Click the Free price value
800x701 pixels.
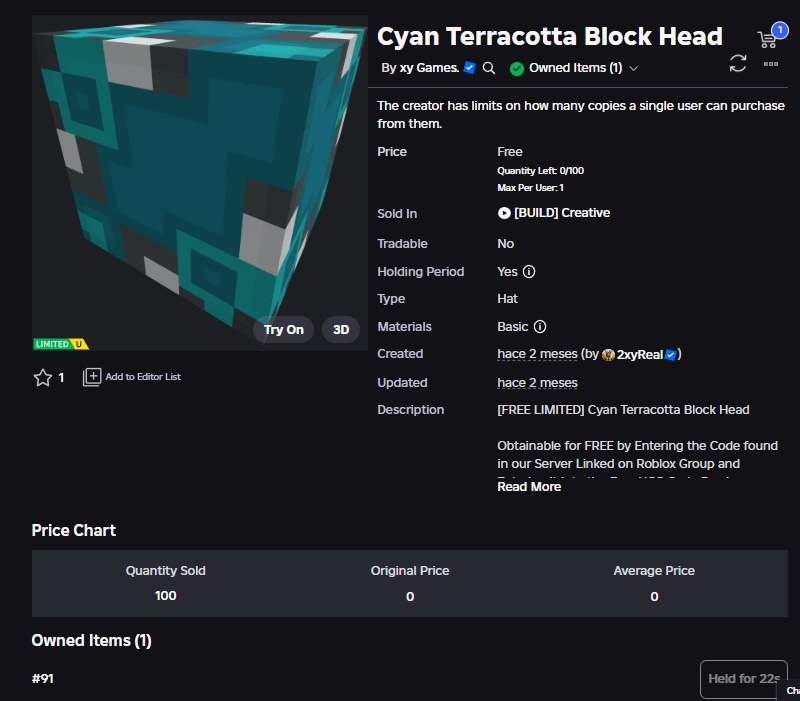pyautogui.click(x=510, y=152)
